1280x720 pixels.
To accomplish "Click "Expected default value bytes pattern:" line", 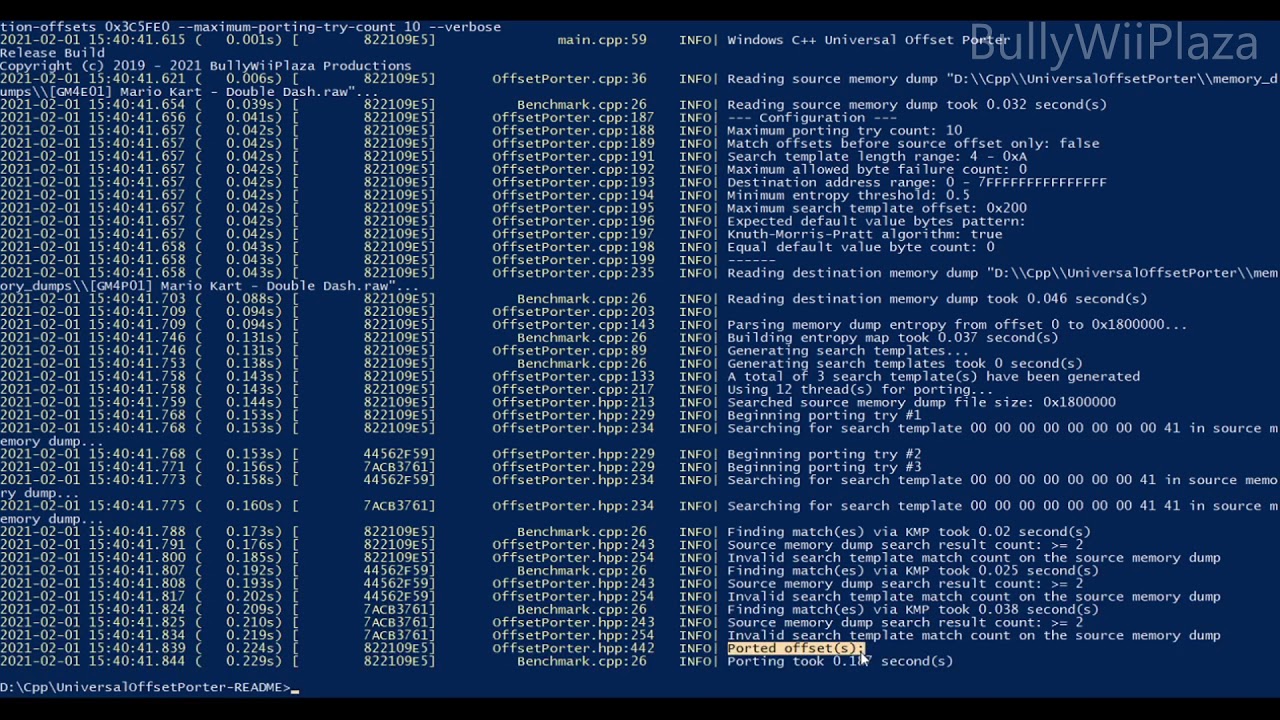I will 877,222.
